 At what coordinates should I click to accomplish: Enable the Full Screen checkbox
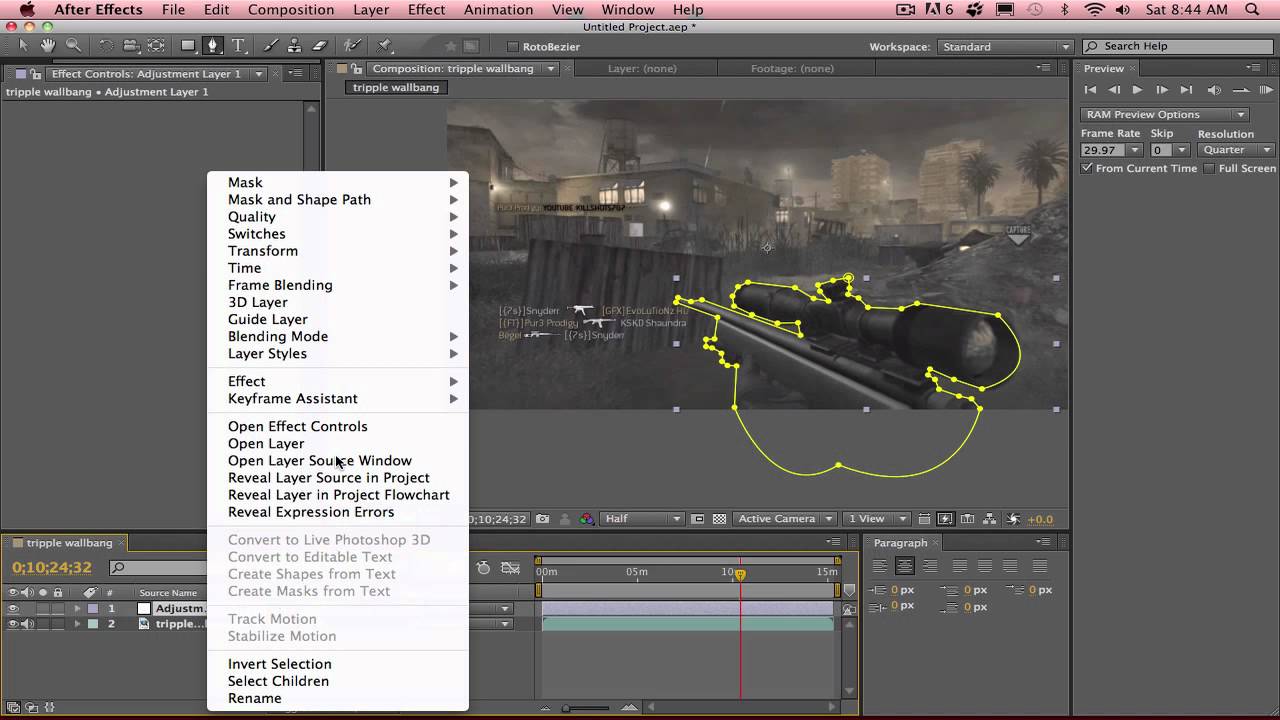point(1209,168)
